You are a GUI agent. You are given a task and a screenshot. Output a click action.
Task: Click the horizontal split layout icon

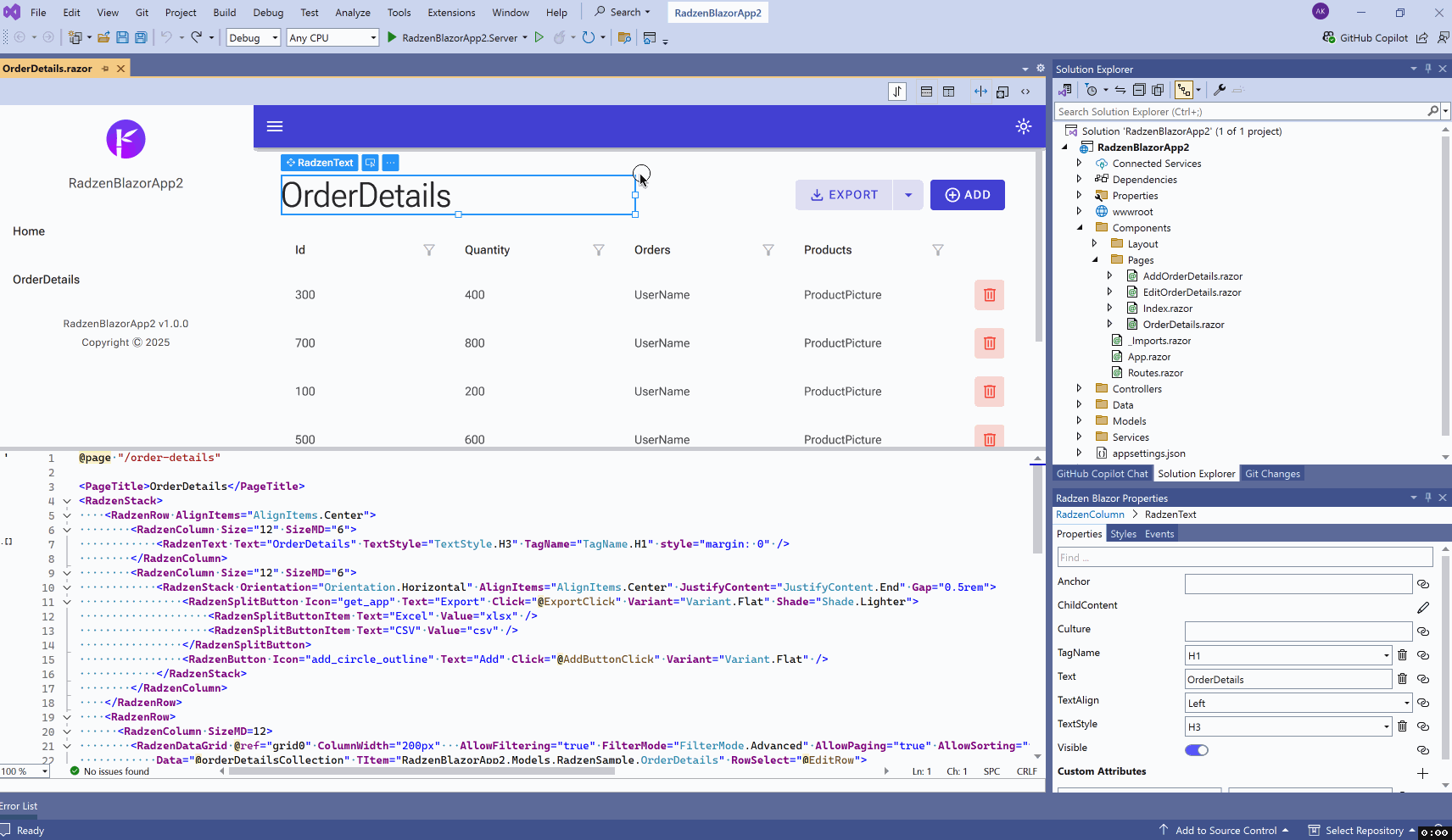click(926, 92)
